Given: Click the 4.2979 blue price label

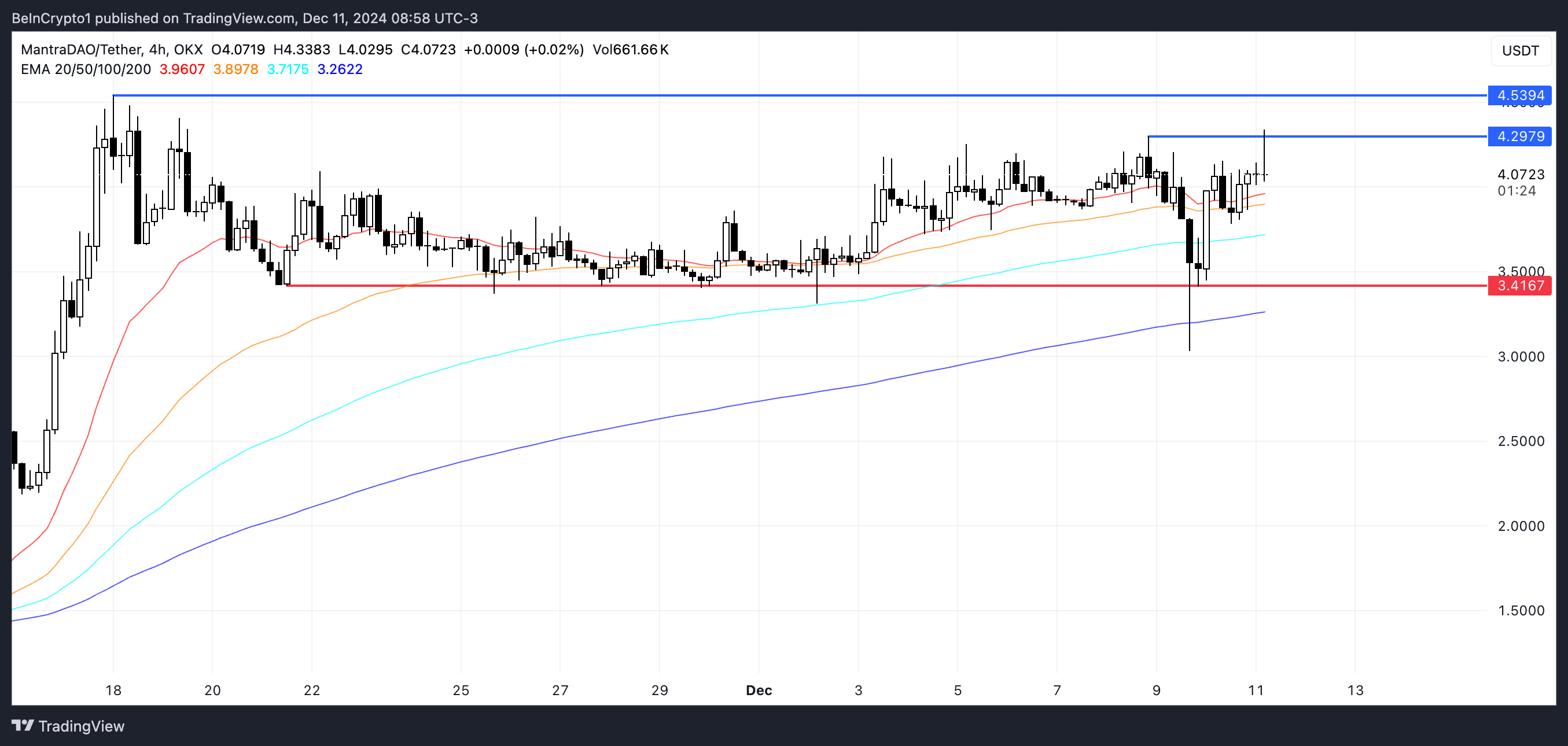Looking at the screenshot, I should click(1519, 136).
